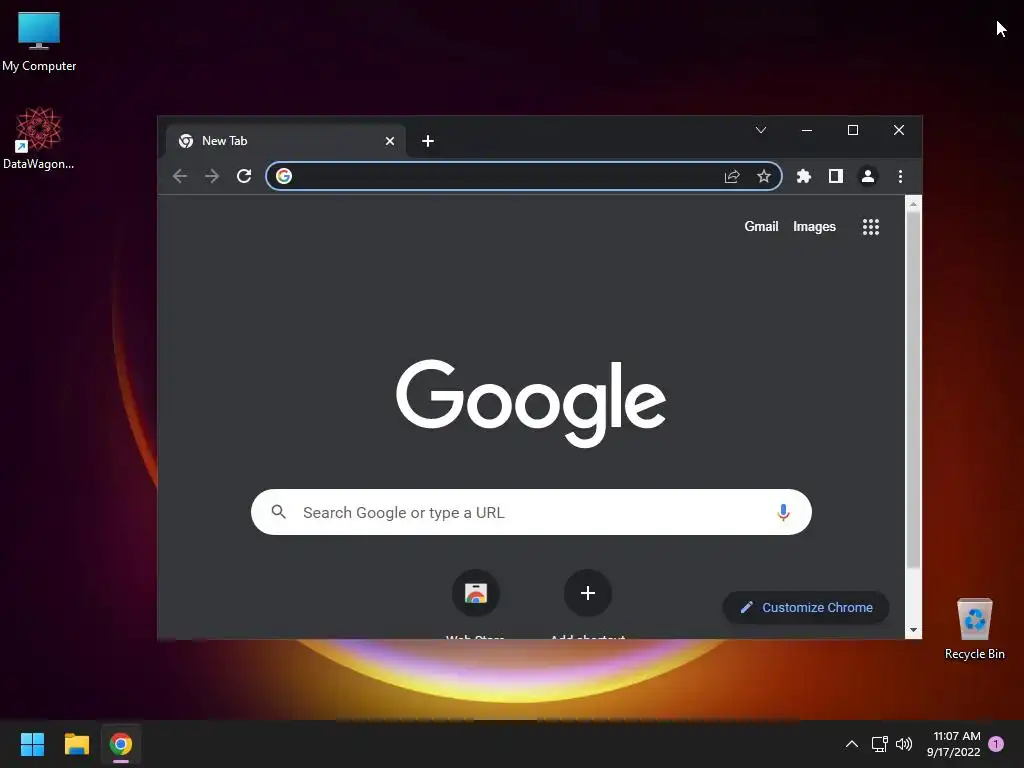Click the Google icon in address bar
This screenshot has height=768, width=1024.
click(x=284, y=176)
